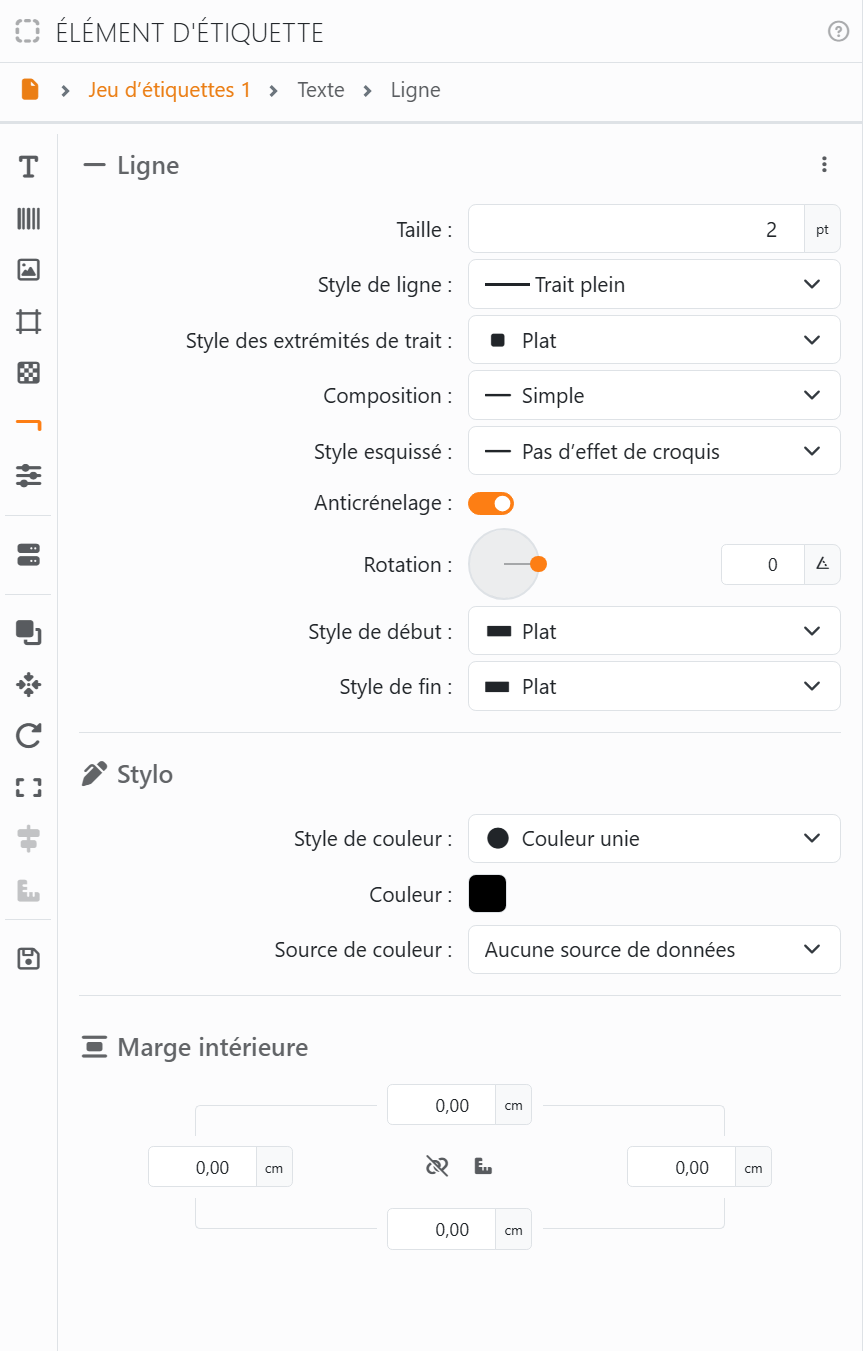
Task: Click the right margin input field
Action: coord(681,1167)
